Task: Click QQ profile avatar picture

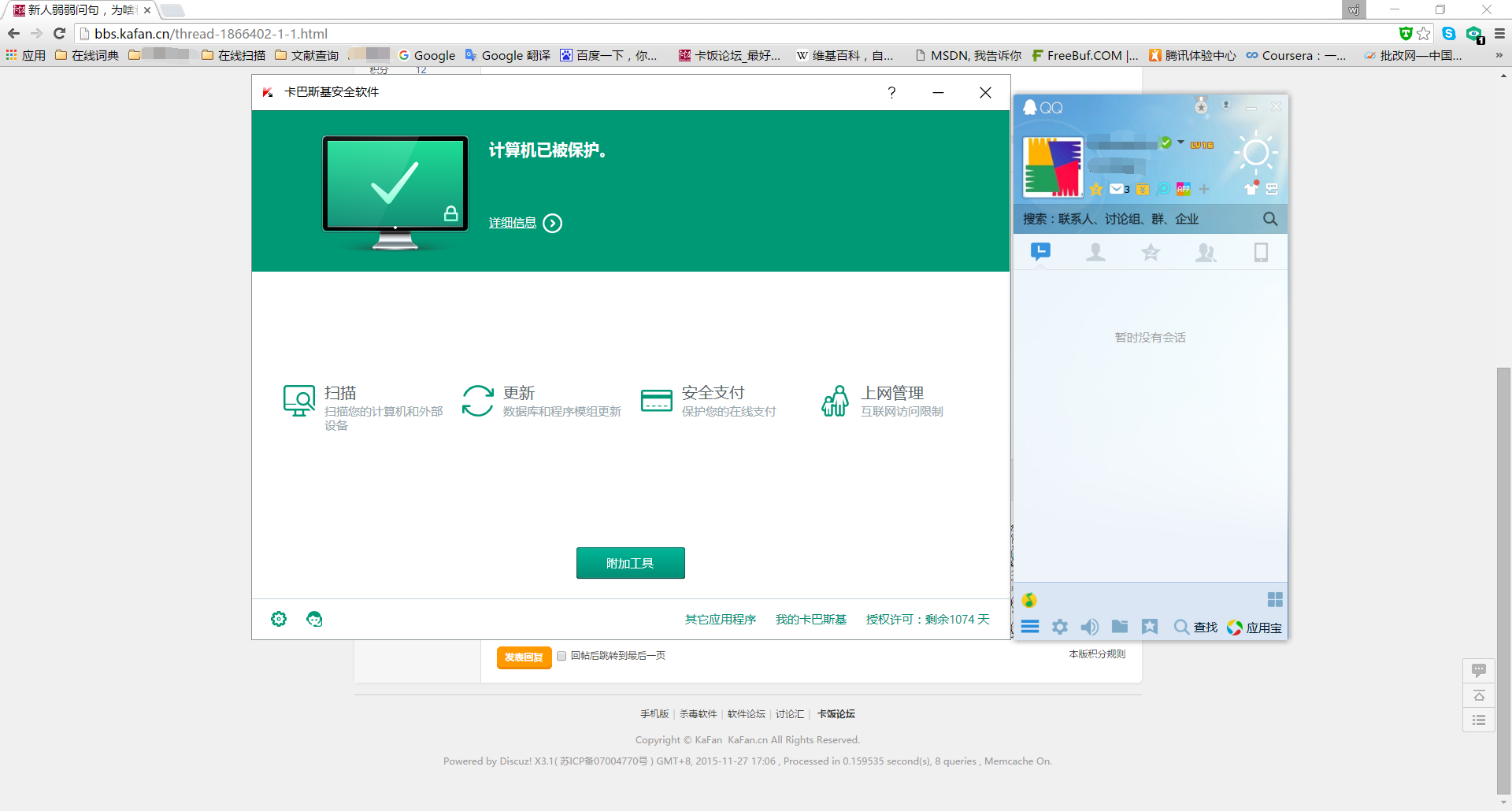Action: [1053, 167]
